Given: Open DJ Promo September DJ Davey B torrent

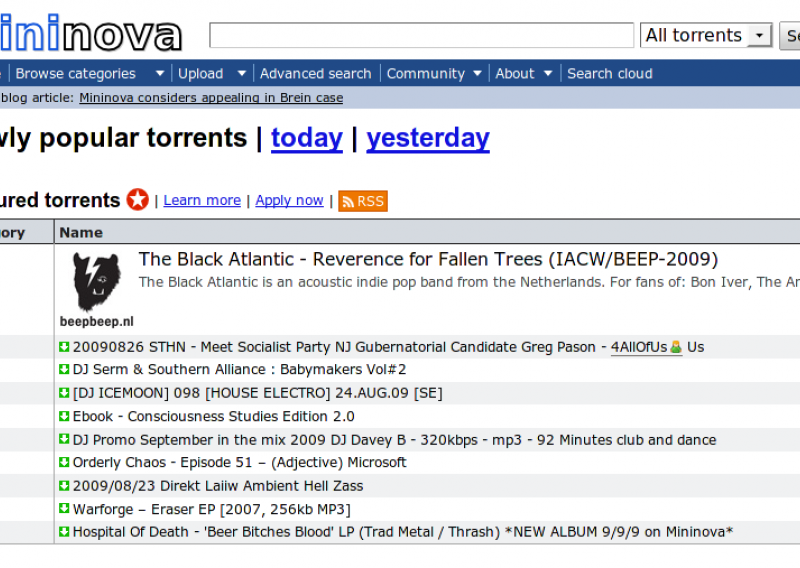Looking at the screenshot, I should click(x=394, y=439).
